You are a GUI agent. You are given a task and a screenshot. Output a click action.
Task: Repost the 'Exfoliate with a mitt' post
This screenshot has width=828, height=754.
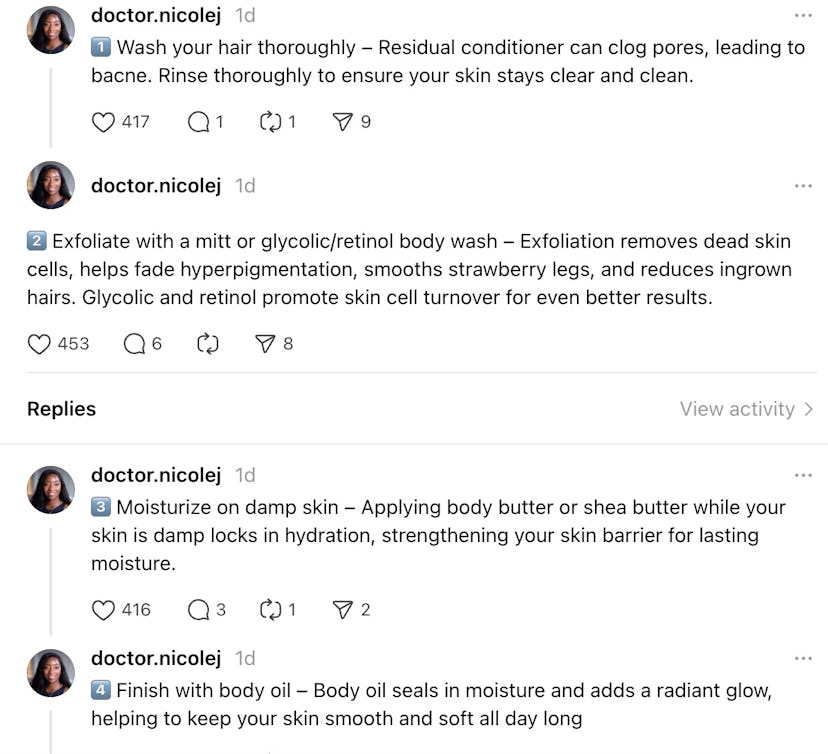208,344
